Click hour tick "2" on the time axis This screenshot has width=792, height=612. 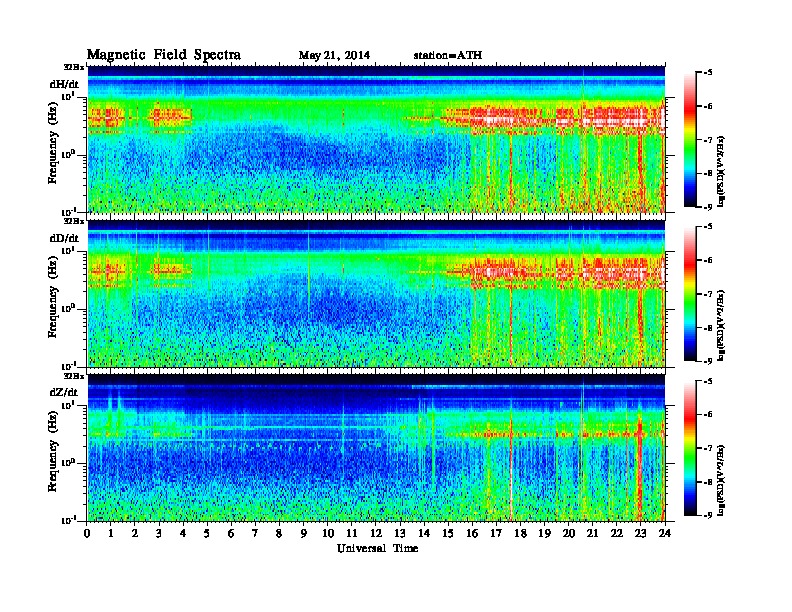coord(135,533)
